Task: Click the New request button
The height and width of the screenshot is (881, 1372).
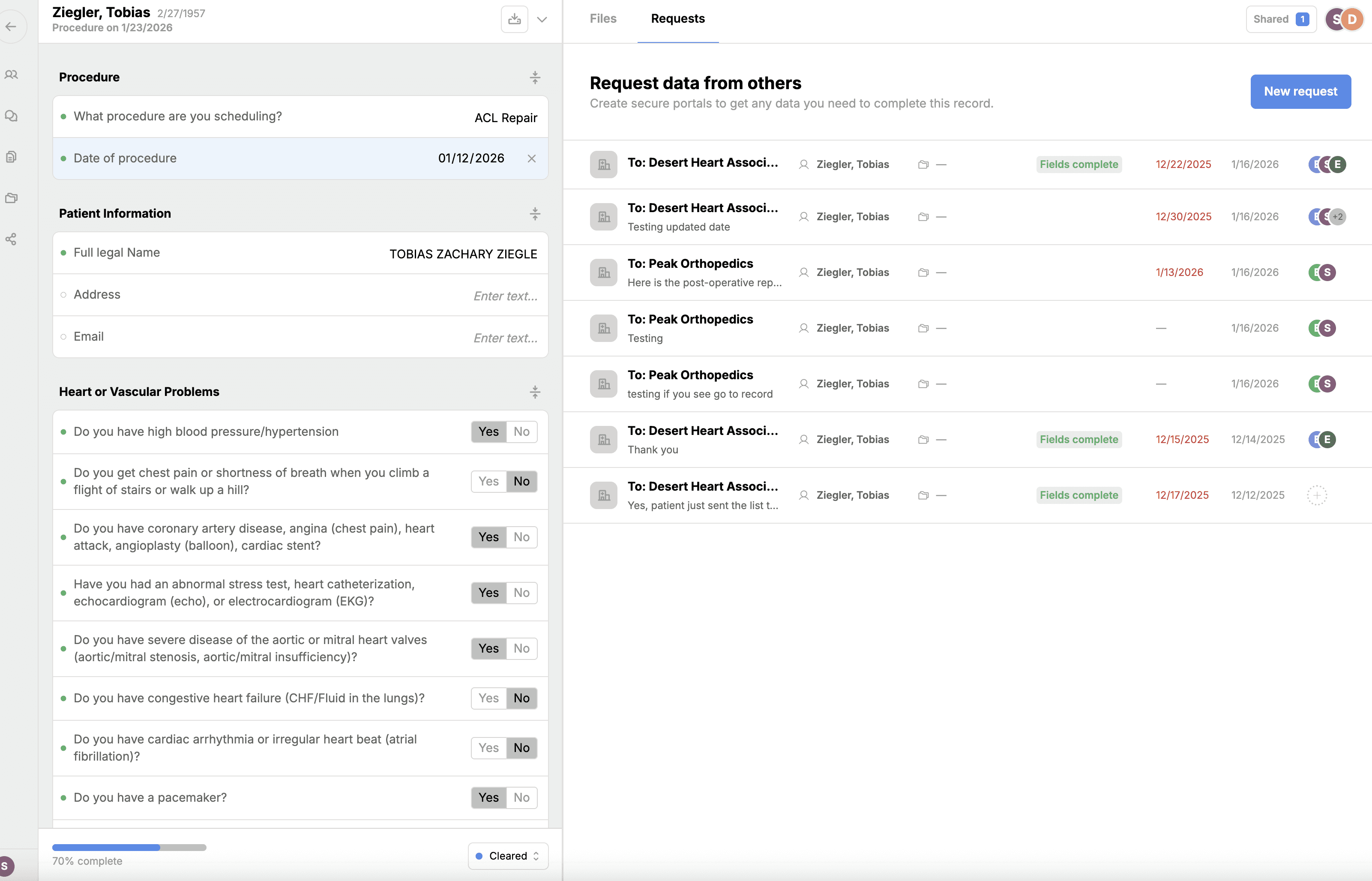Action: coord(1300,92)
